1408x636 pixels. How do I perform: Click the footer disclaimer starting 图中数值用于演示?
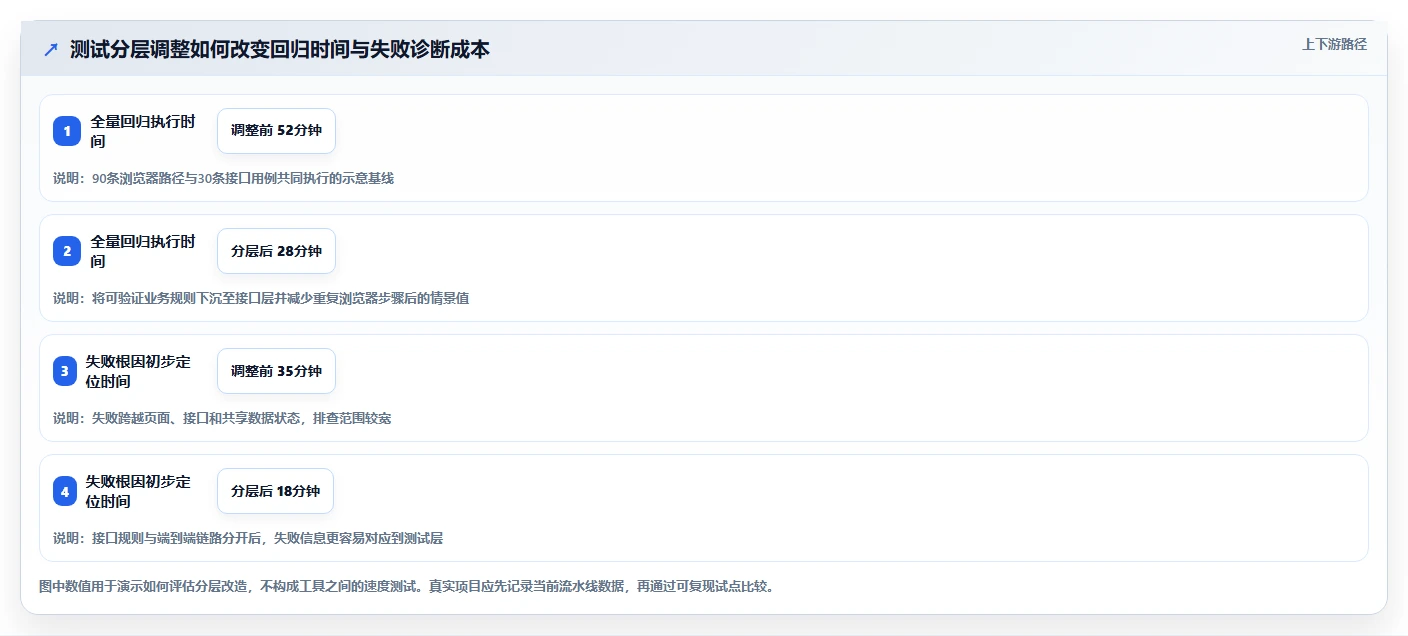pos(406,586)
